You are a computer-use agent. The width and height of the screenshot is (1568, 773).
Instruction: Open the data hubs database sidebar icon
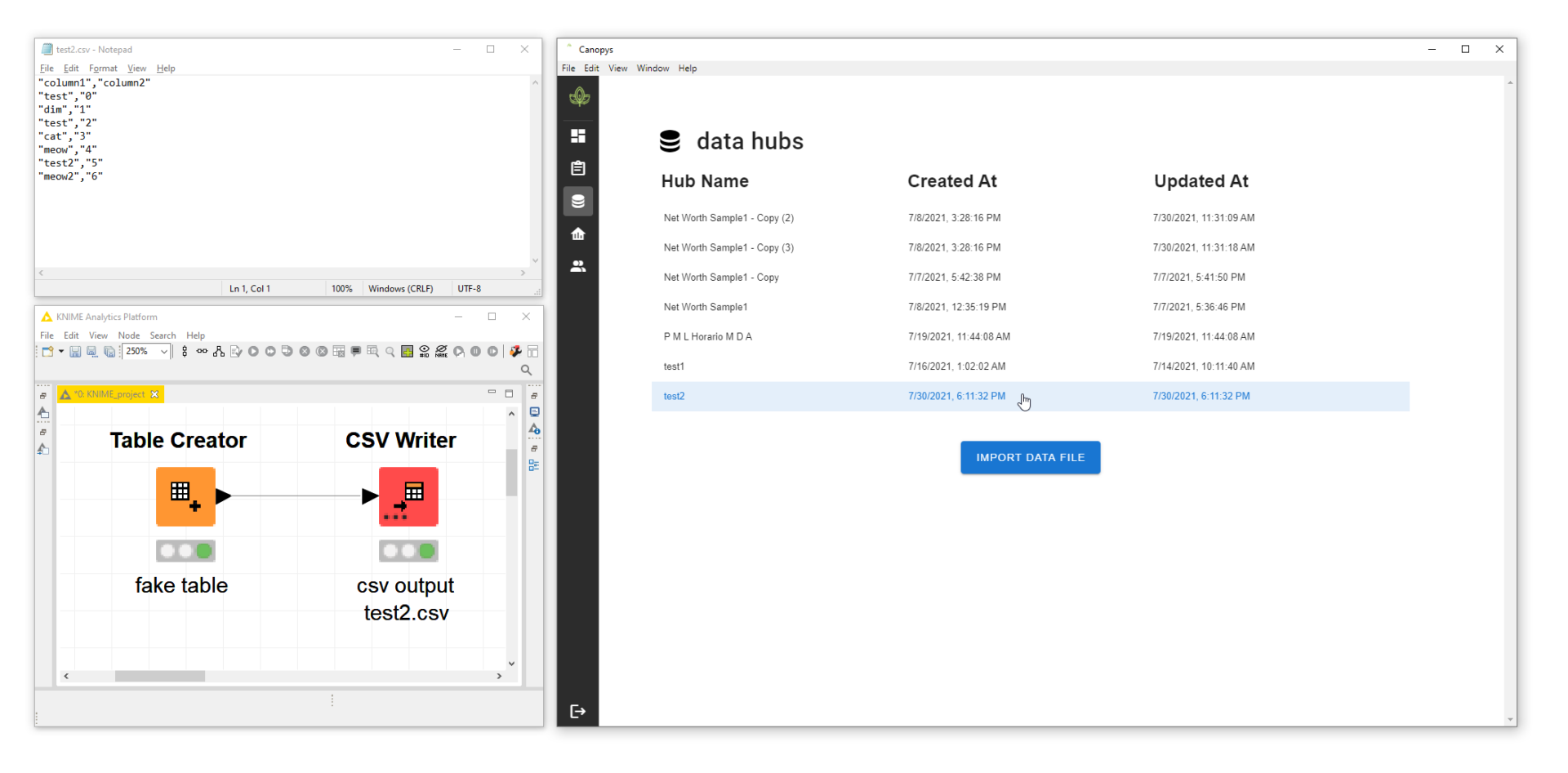point(578,201)
